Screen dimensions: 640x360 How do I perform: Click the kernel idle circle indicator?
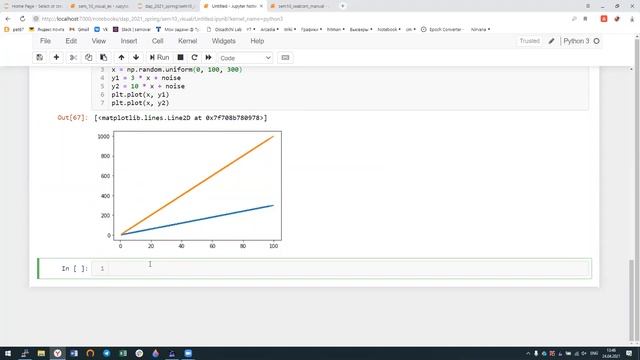point(597,41)
